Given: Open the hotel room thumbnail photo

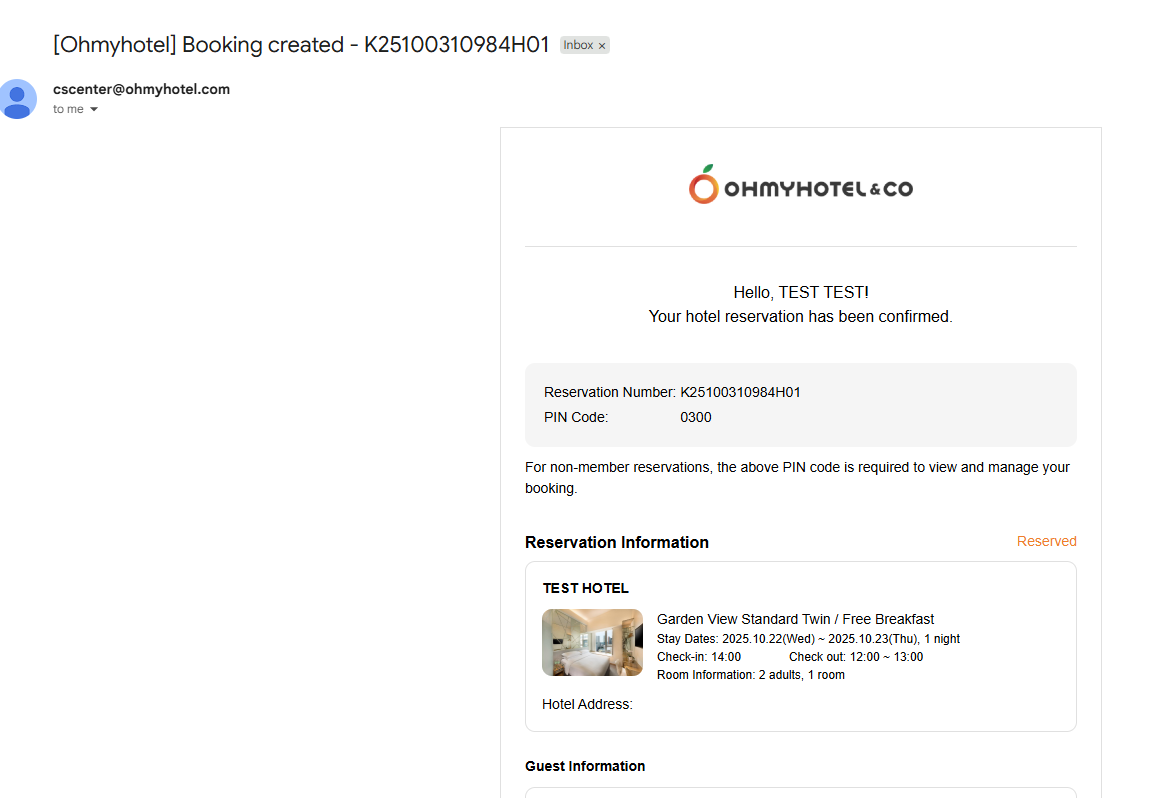Looking at the screenshot, I should (592, 643).
